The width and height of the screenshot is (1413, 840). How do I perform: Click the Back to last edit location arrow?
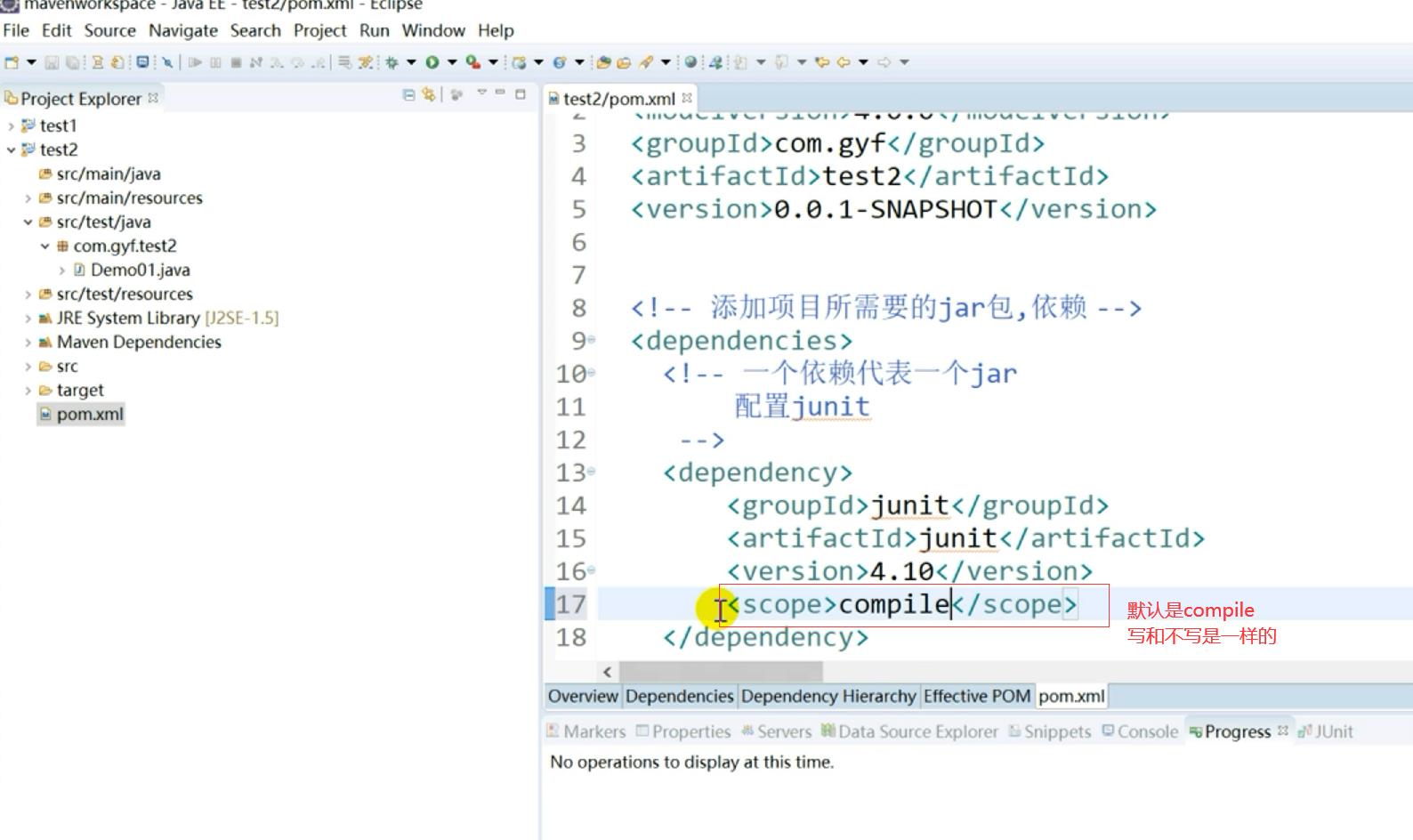(x=821, y=62)
